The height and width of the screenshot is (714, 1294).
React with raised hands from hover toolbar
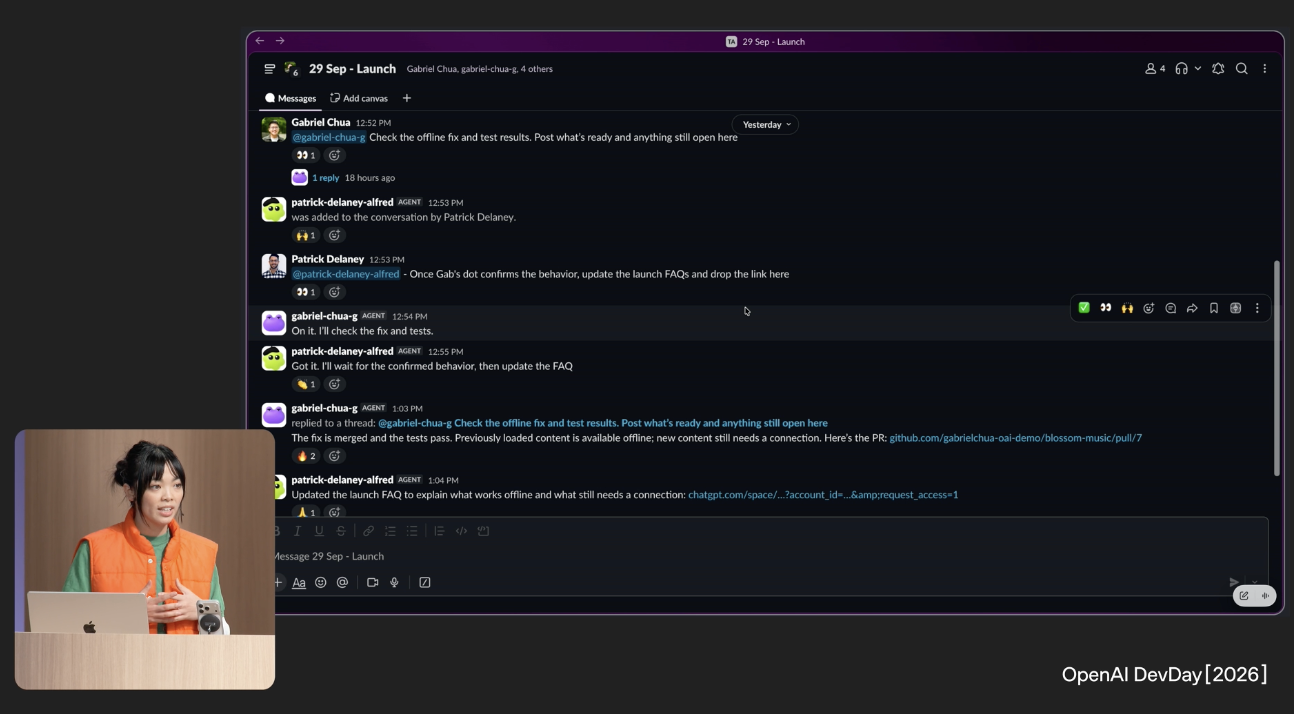pos(1127,308)
